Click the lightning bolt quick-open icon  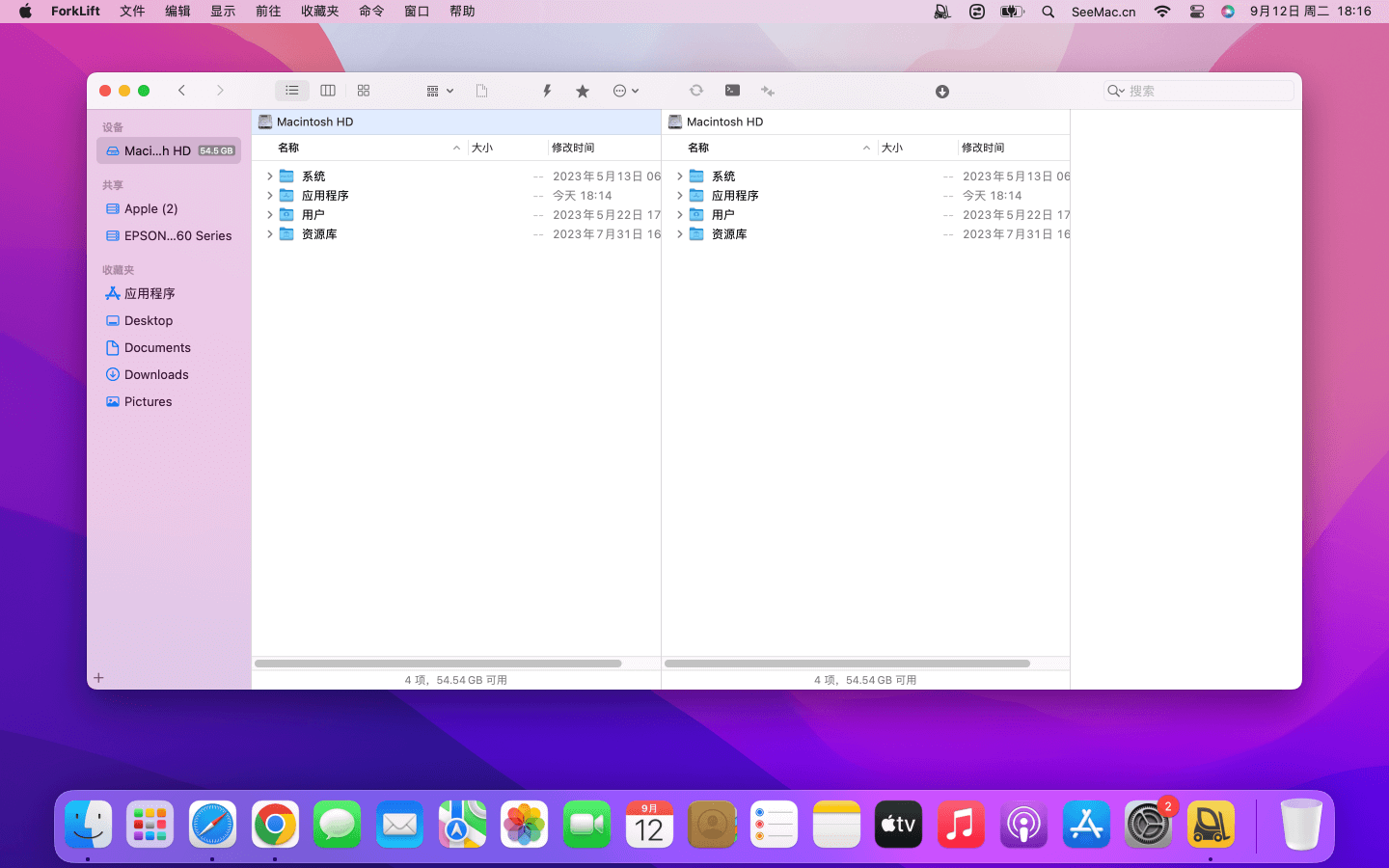tap(547, 91)
